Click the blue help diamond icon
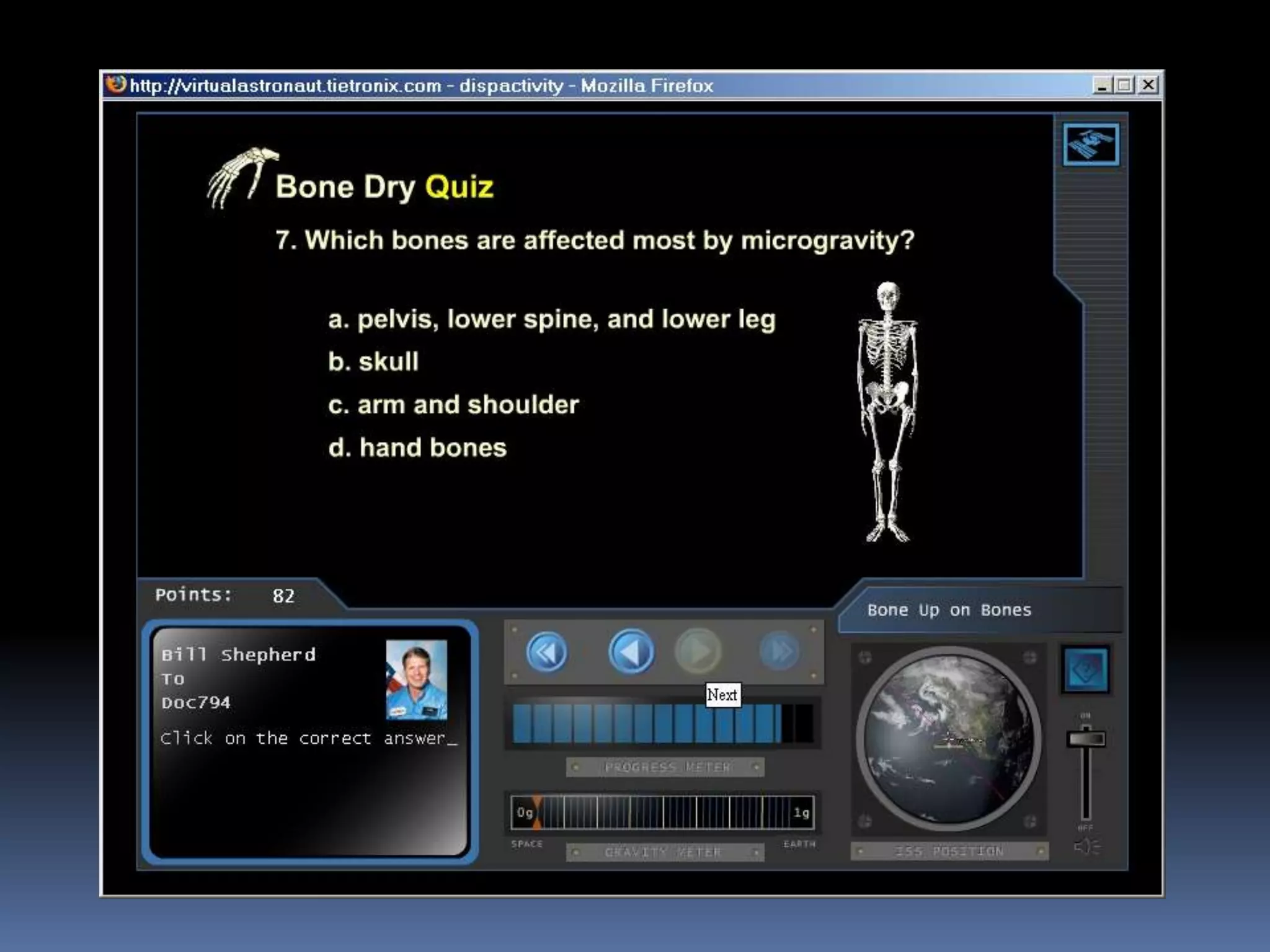1270x952 pixels. 1085,670
